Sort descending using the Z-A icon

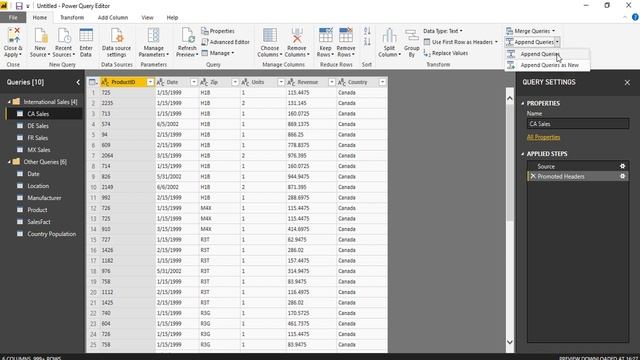(x=367, y=42)
